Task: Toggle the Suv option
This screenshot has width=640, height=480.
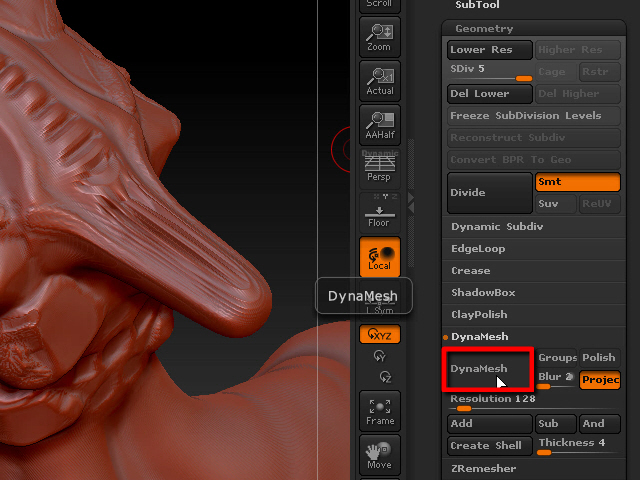Action: pyautogui.click(x=556, y=204)
